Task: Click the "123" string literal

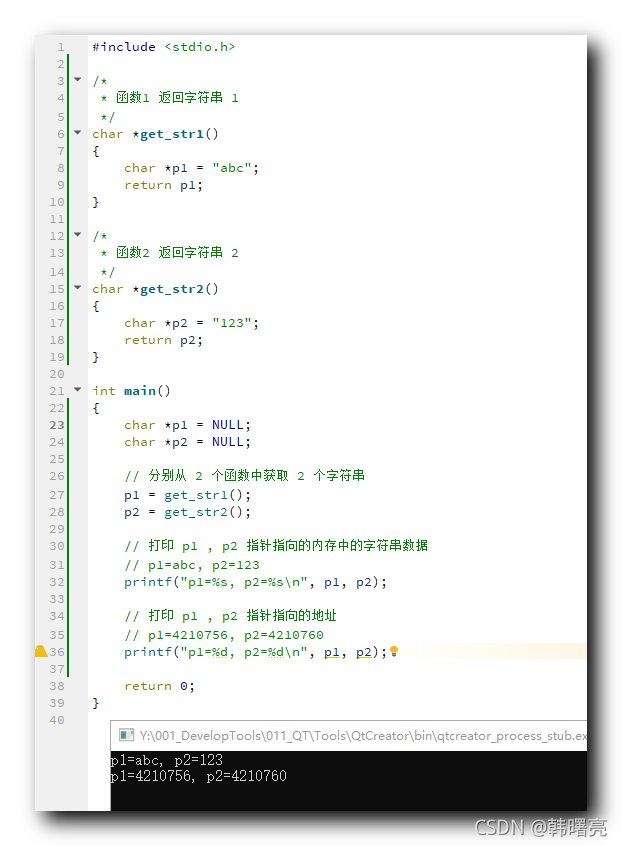Action: (x=232, y=323)
